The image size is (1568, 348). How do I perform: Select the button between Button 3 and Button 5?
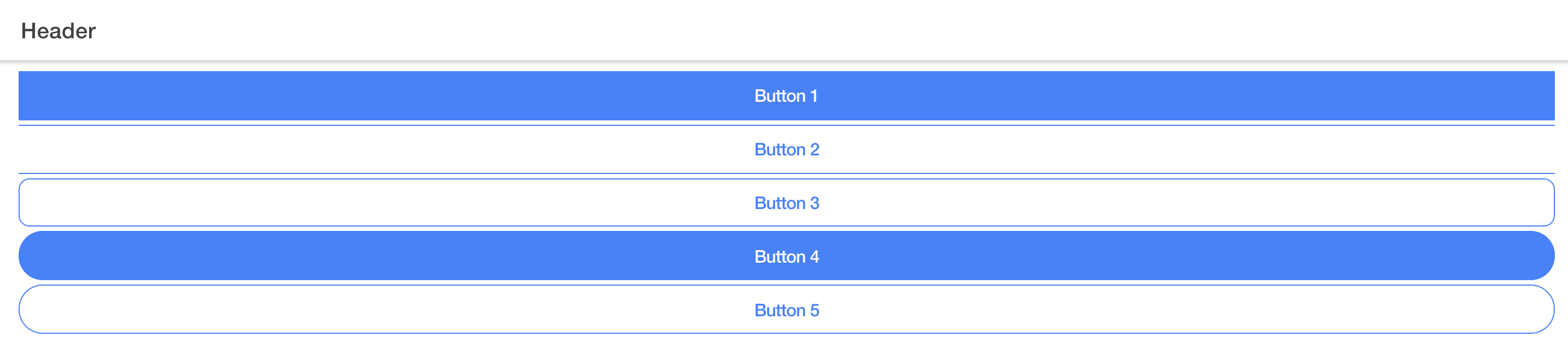pos(784,256)
